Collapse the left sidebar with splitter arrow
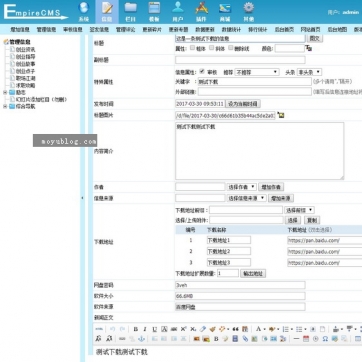This screenshot has height=362, width=362. 82,198
